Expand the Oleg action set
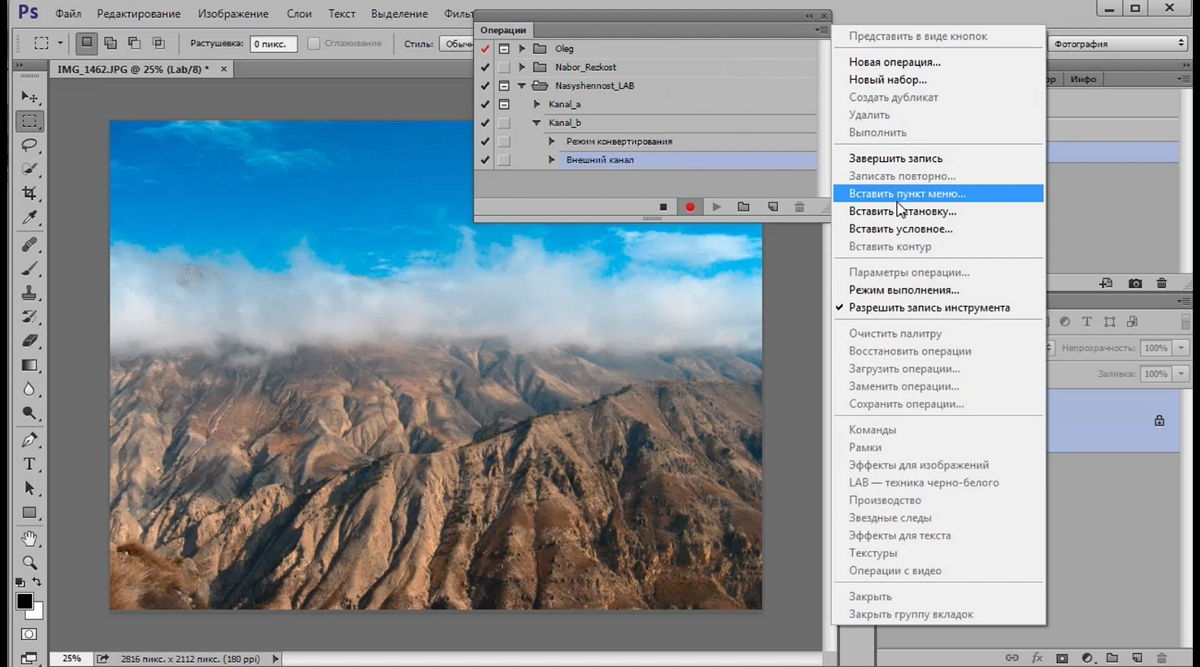Viewport: 1200px width, 667px height. [x=522, y=49]
